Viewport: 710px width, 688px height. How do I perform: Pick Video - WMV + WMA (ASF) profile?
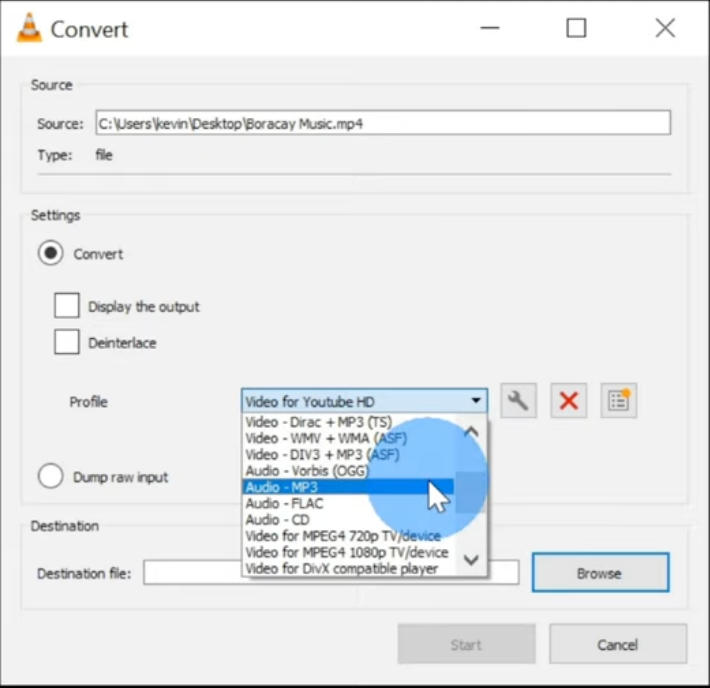[349, 438]
